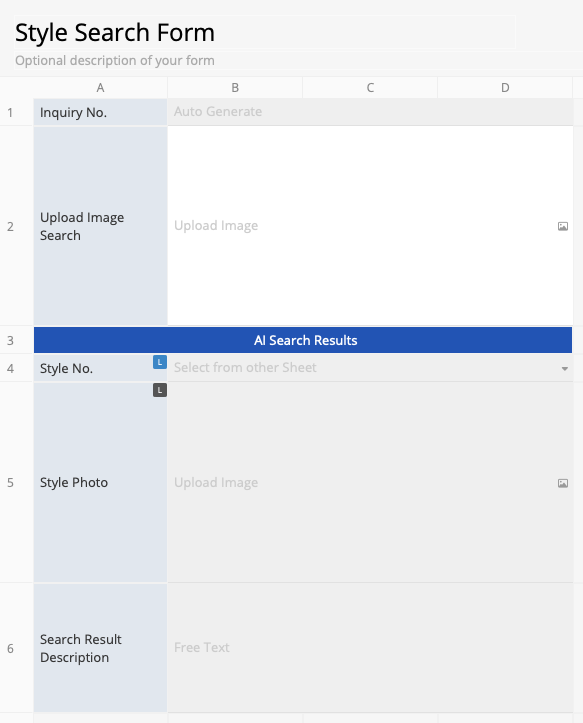This screenshot has width=583, height=723.
Task: Select the Search Result Description label cell
Action: point(100,648)
